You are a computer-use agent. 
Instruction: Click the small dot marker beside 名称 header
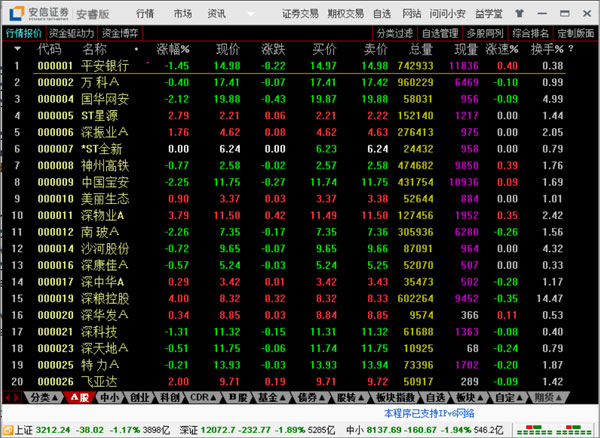point(136,49)
